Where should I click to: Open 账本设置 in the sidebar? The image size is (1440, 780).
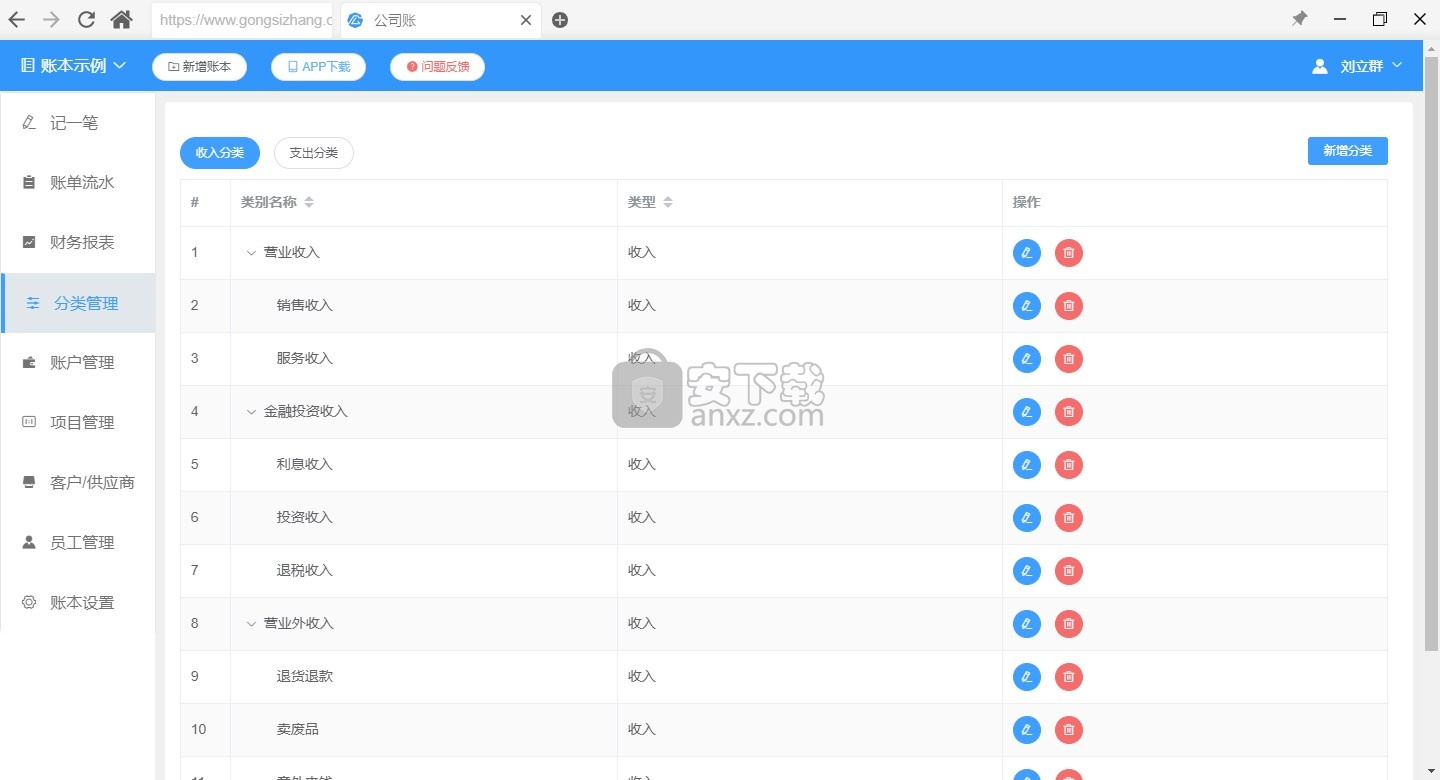pyautogui.click(x=78, y=603)
